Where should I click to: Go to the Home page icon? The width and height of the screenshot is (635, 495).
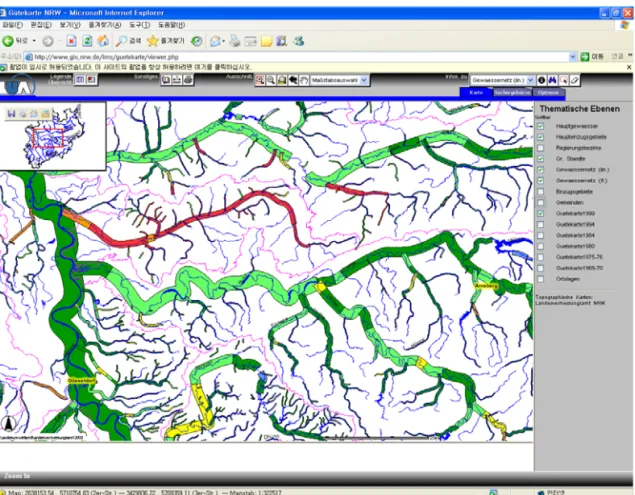[x=103, y=41]
